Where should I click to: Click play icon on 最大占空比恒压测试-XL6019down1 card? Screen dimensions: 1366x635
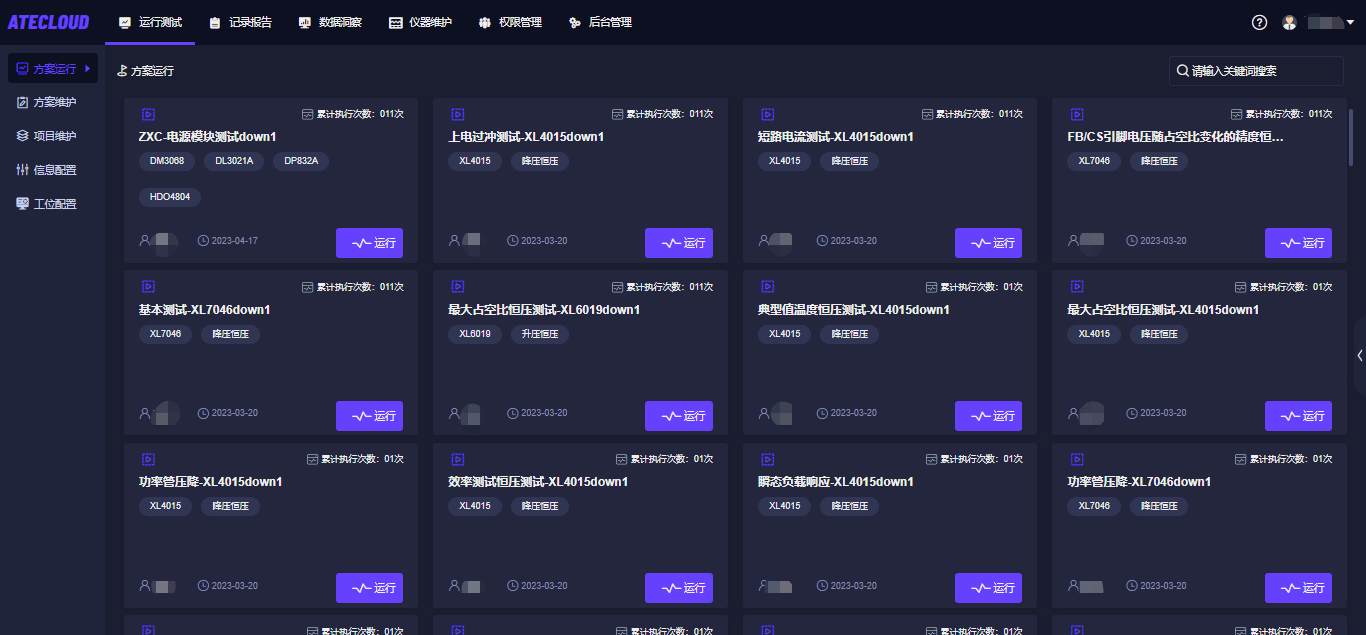[x=458, y=287]
